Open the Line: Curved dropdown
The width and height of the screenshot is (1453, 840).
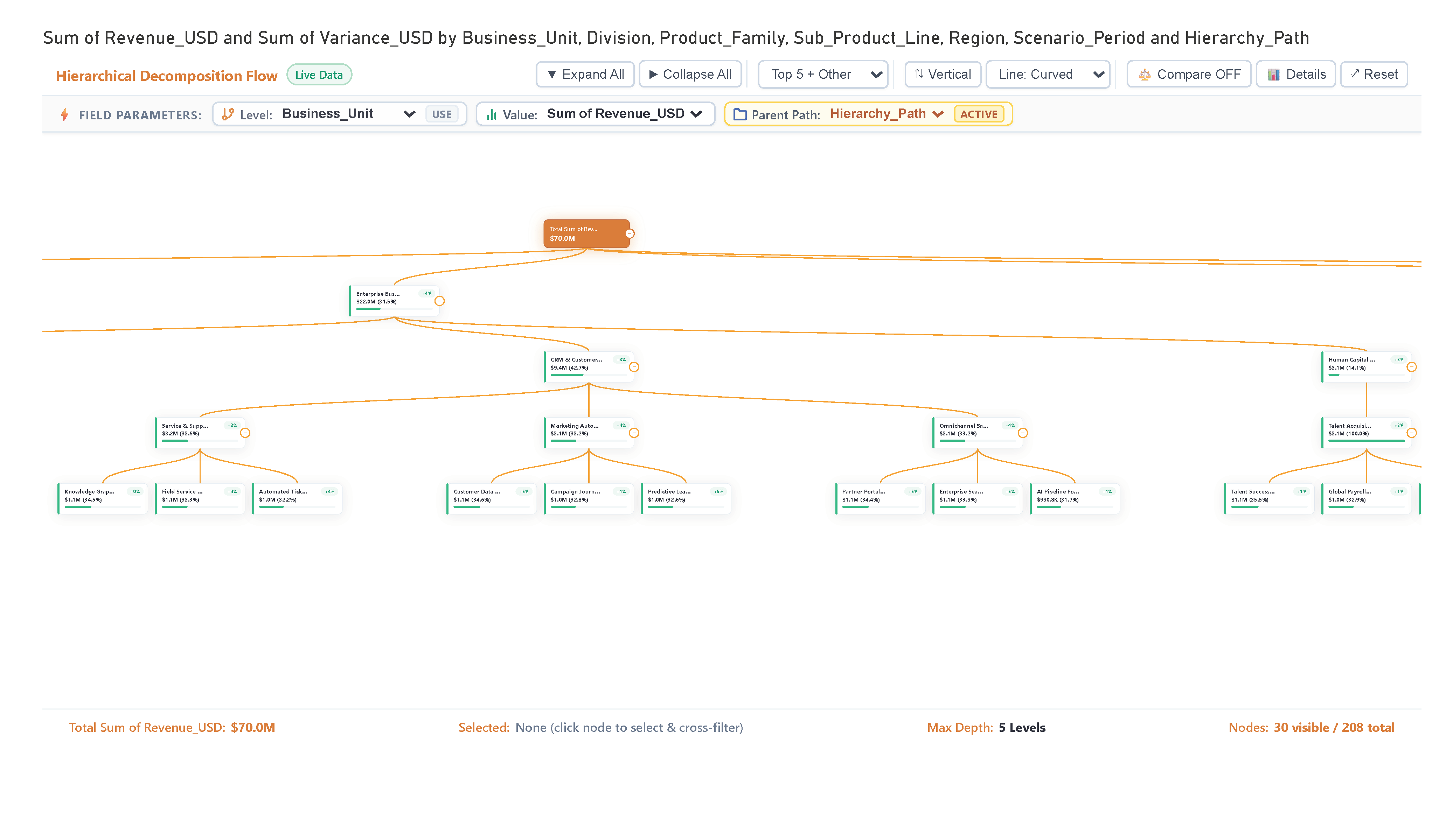1048,74
